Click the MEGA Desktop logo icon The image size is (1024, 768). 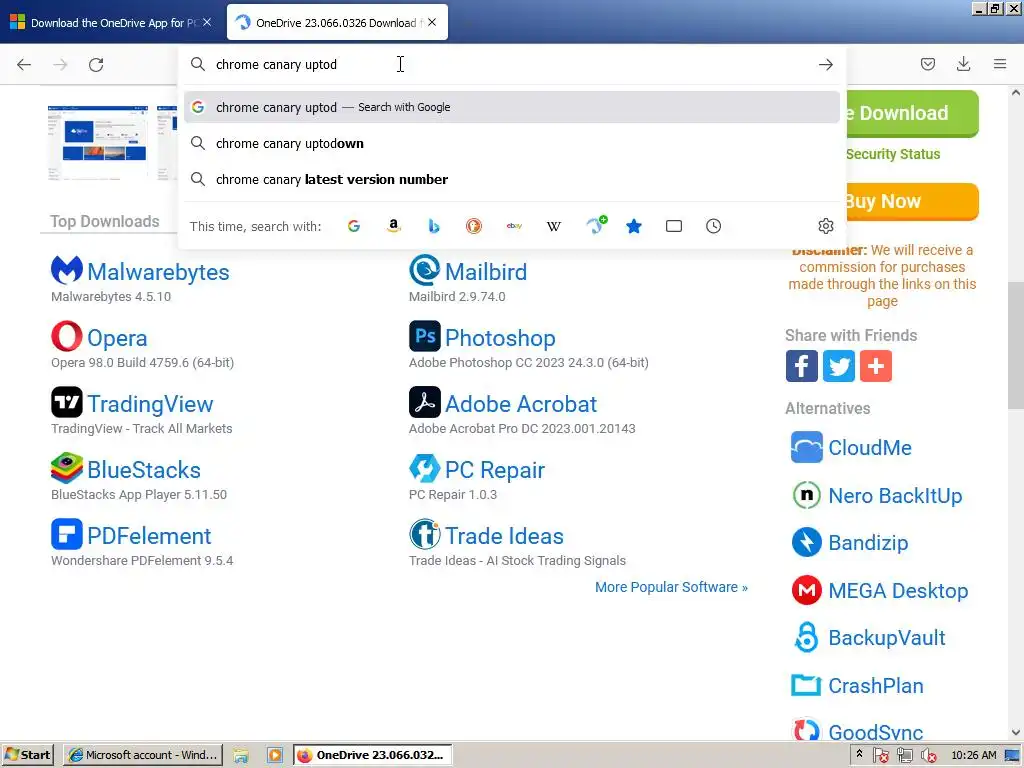coord(807,590)
